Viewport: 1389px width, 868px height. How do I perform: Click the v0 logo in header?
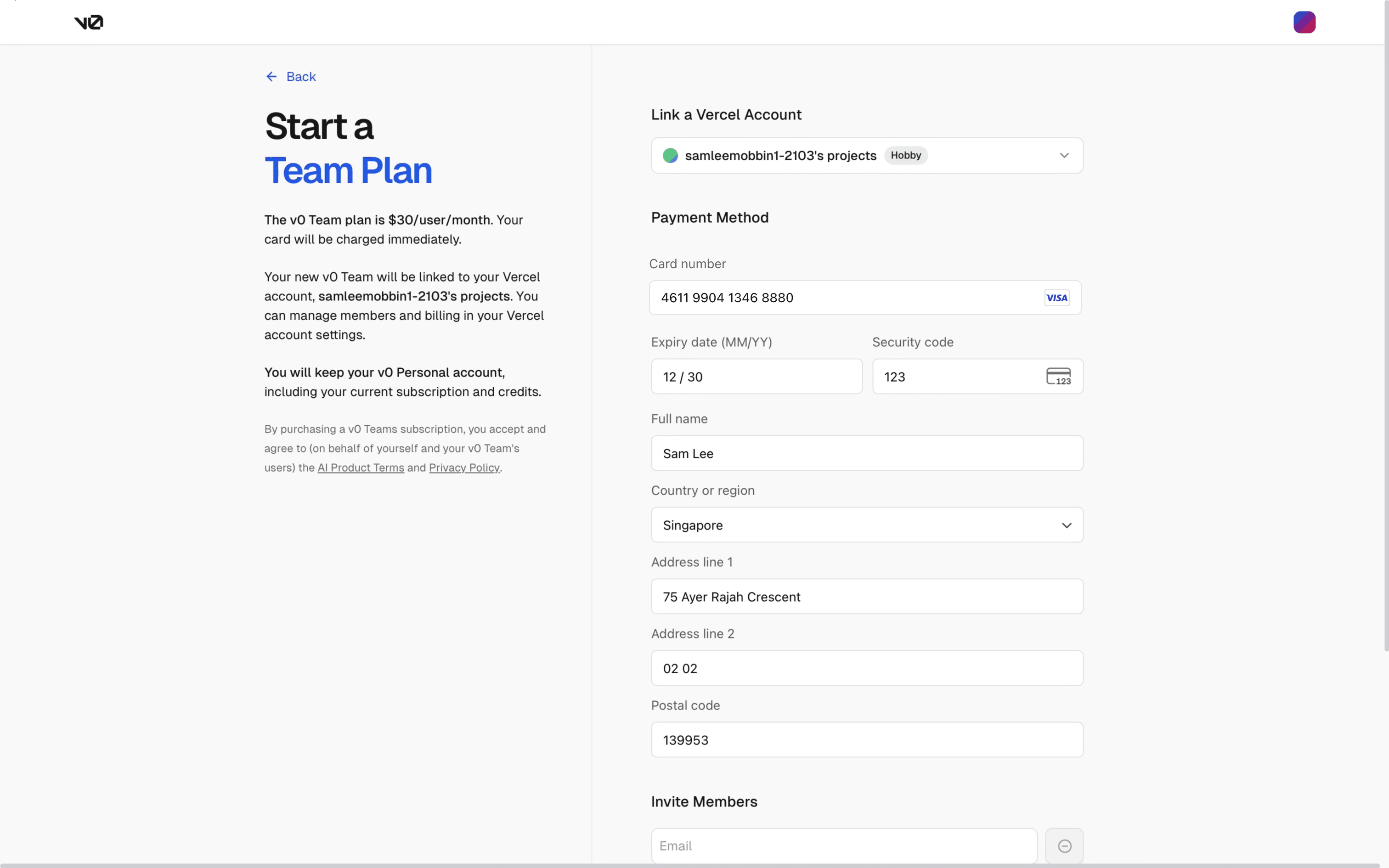click(88, 23)
